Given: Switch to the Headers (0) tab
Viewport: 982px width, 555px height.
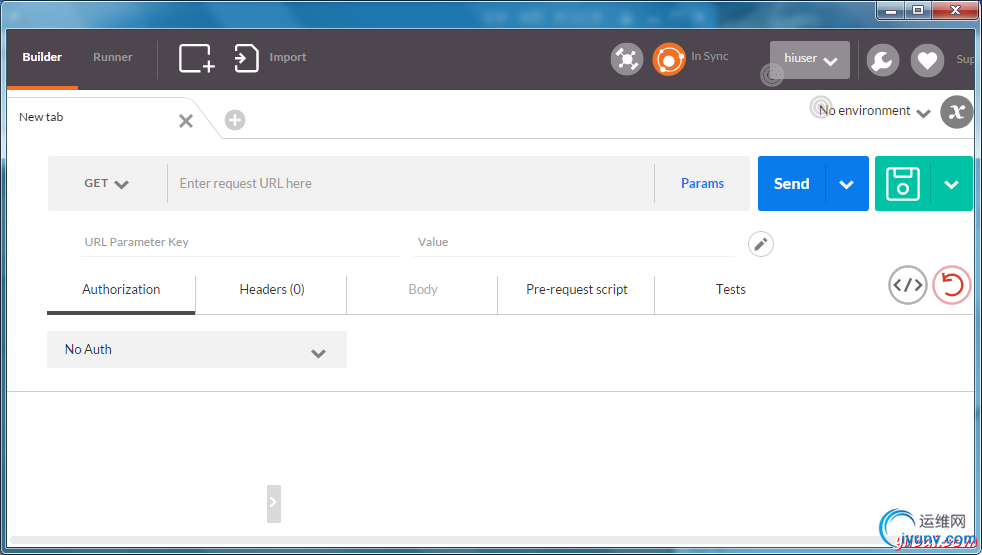Looking at the screenshot, I should (271, 289).
